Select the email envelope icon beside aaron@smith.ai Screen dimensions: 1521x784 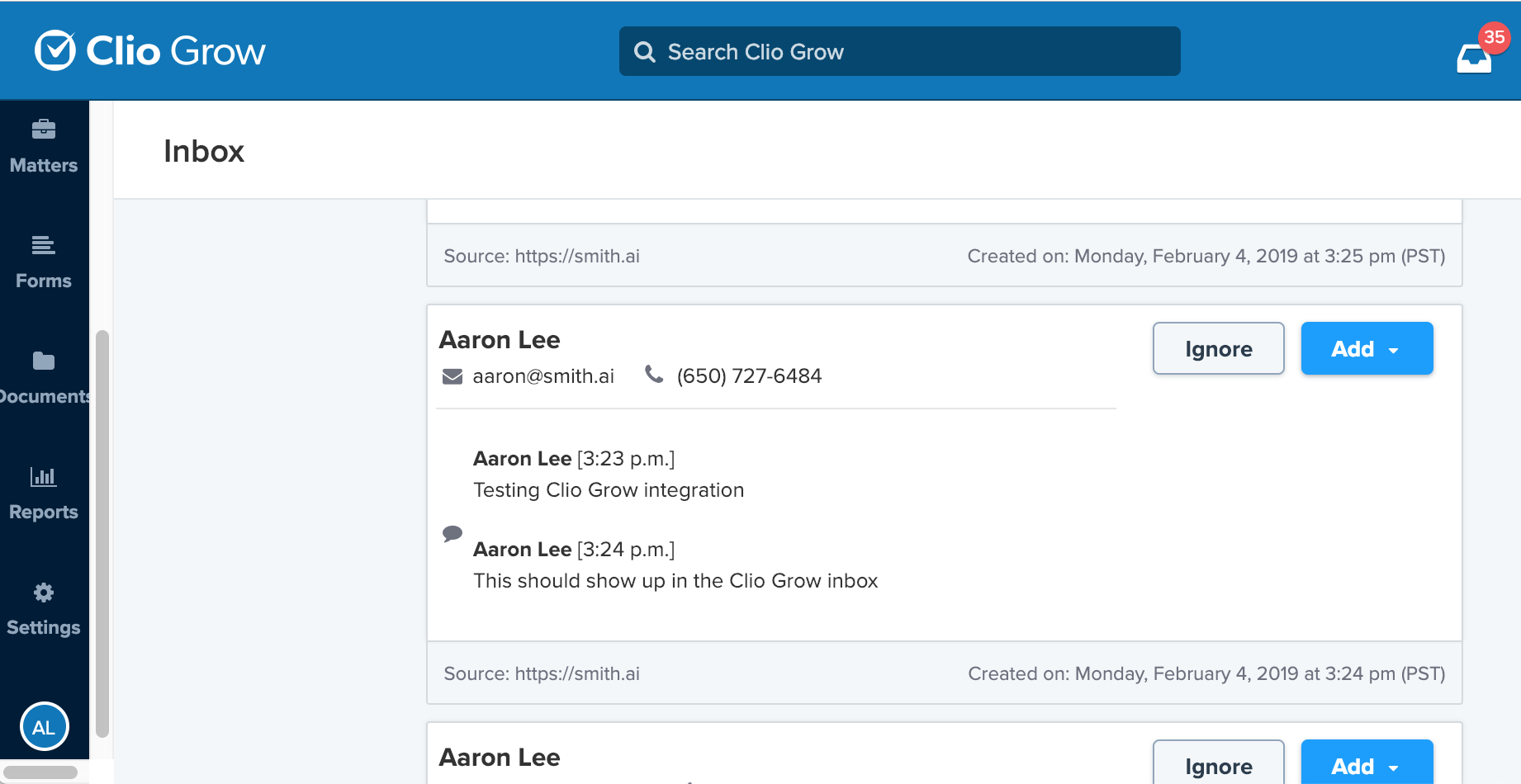coord(452,375)
